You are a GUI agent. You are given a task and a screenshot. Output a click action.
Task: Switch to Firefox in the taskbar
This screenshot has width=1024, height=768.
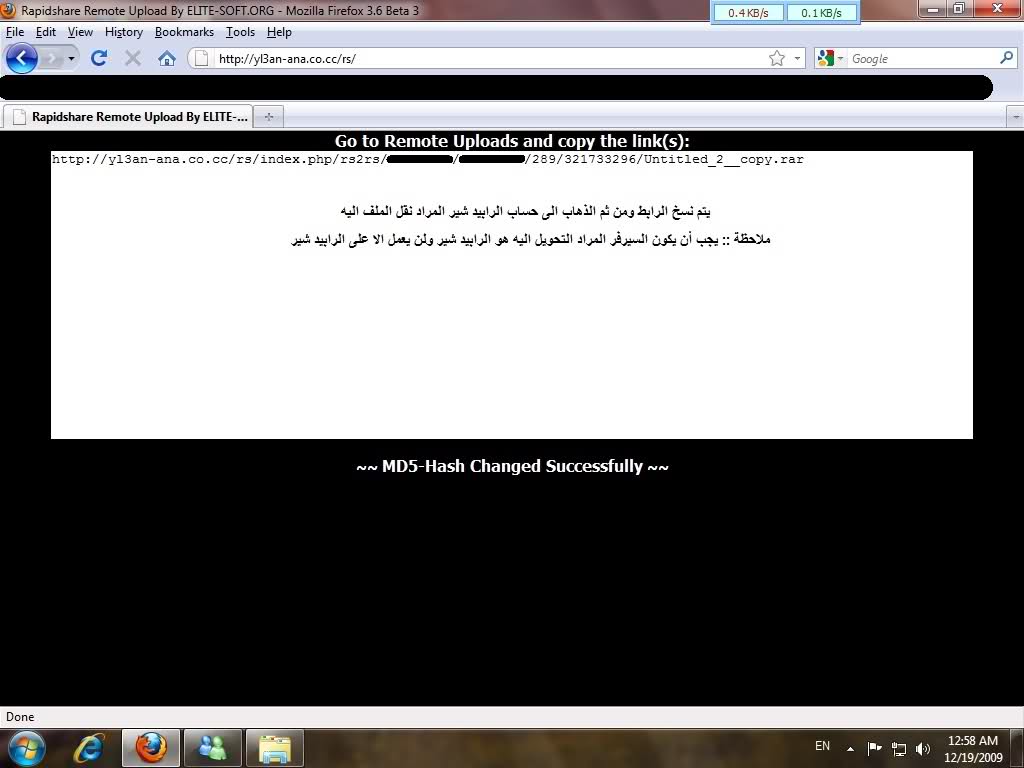pyautogui.click(x=151, y=748)
